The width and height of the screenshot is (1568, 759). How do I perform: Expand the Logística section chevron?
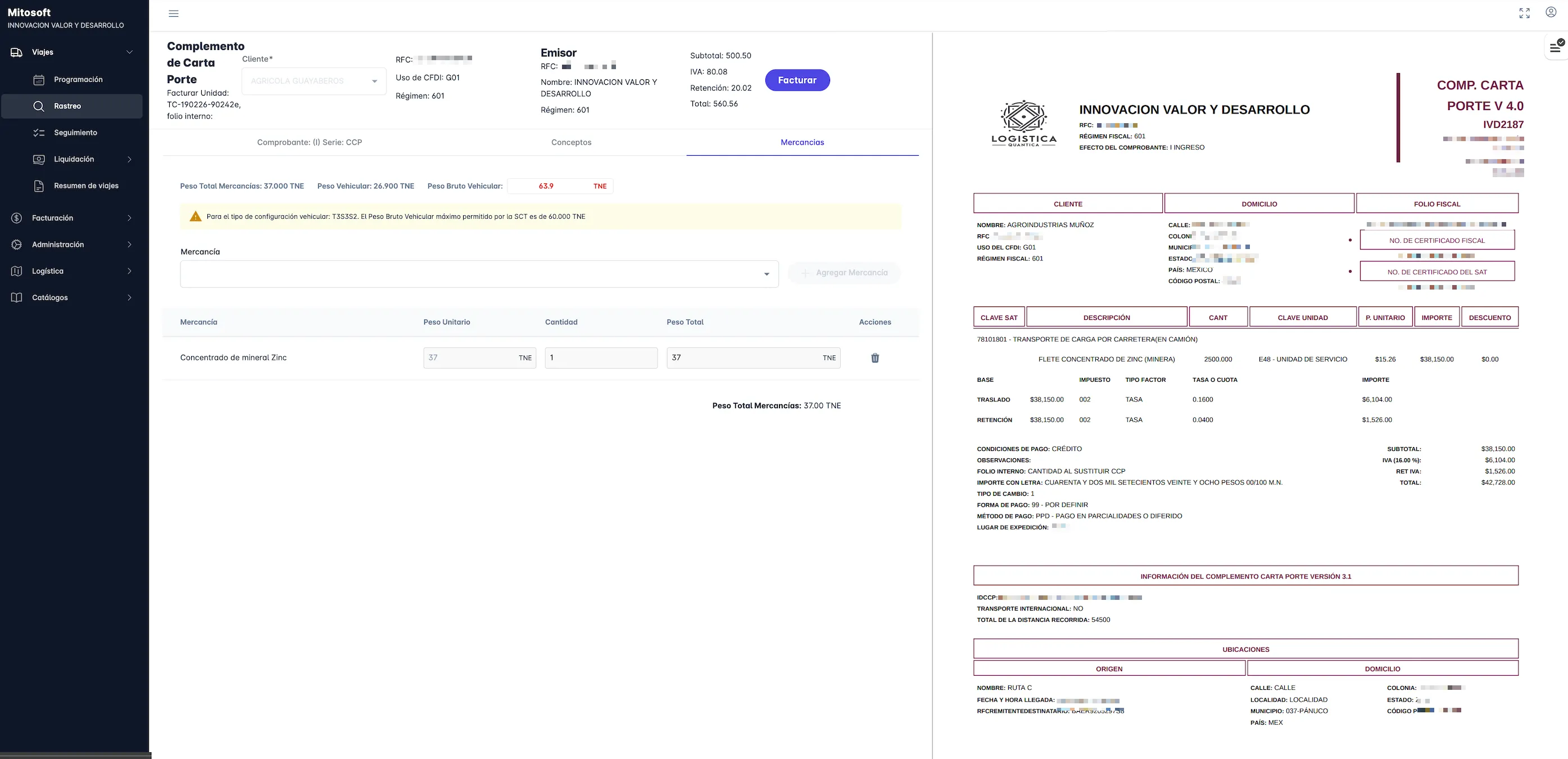130,271
